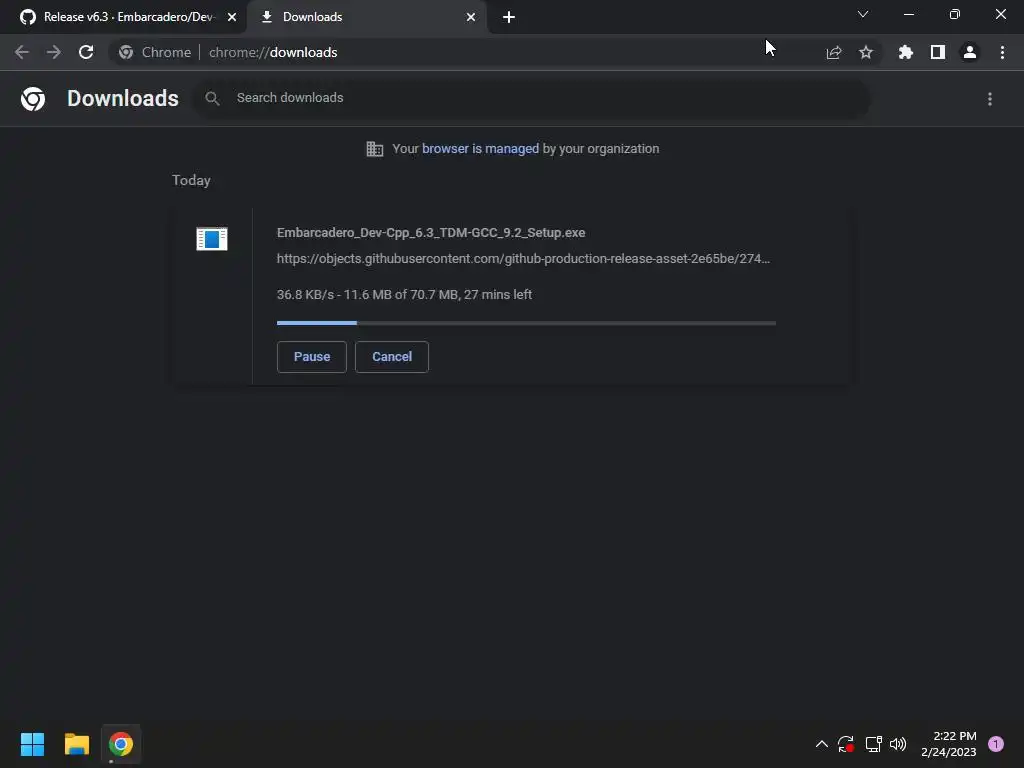This screenshot has width=1024, height=768.
Task: Click the Embarcadero_Dev-Cpp setup file name
Action: tap(431, 232)
